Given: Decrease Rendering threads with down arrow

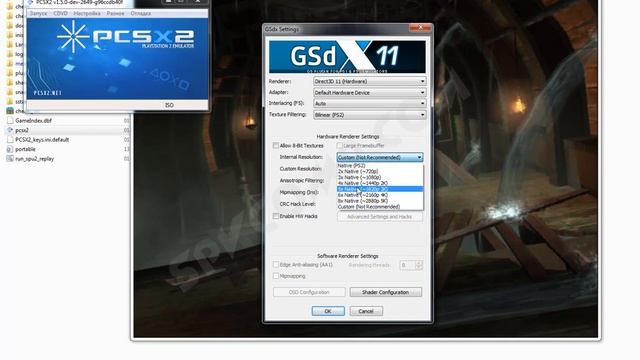Looking at the screenshot, I should click(x=418, y=268).
